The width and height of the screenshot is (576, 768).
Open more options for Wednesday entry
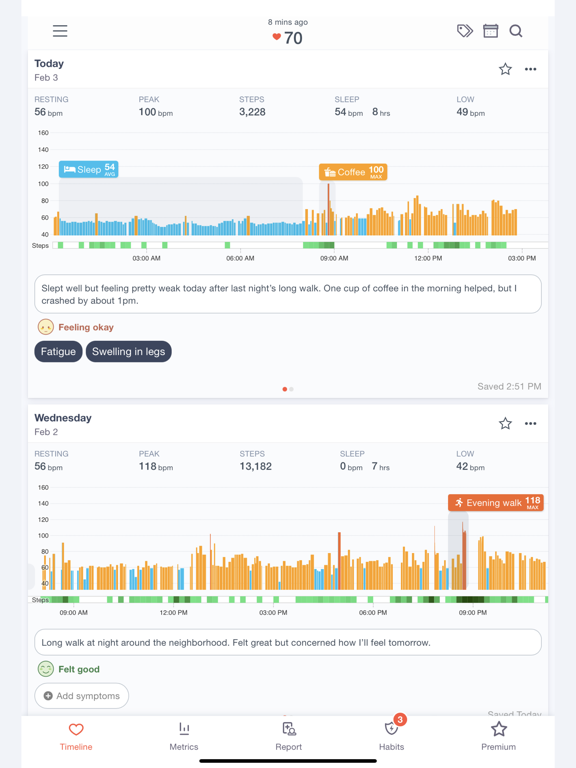pos(530,424)
